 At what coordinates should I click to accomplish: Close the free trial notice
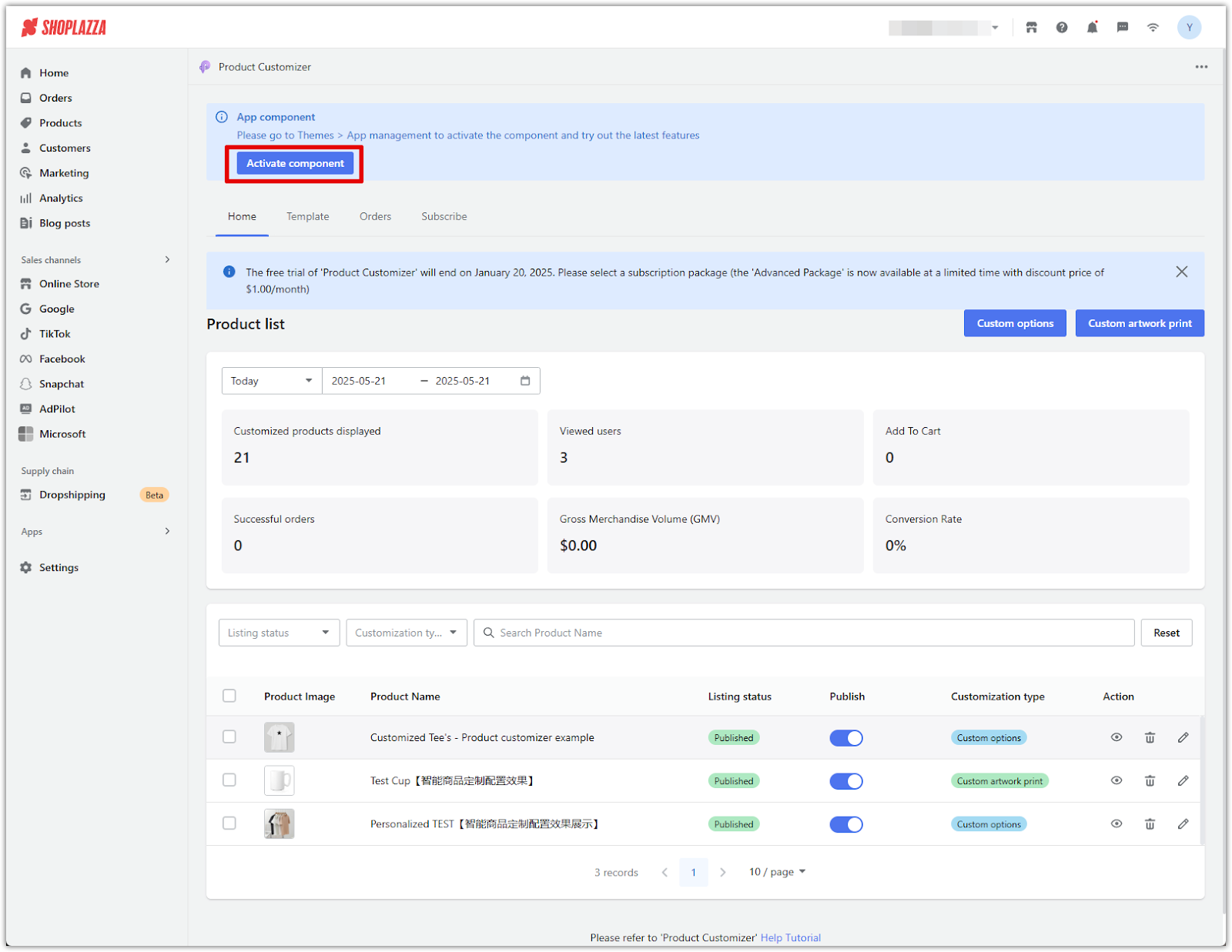pyautogui.click(x=1182, y=272)
